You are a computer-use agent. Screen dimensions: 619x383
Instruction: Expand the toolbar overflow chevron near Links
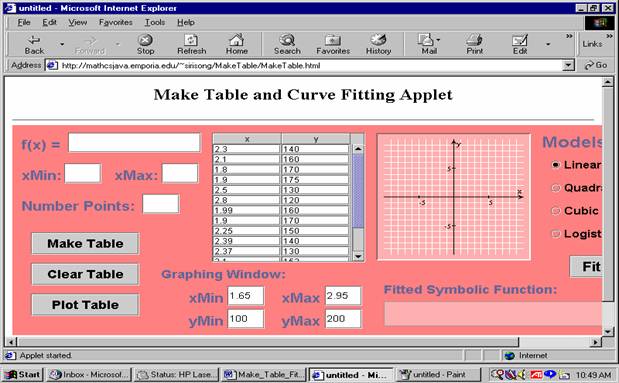click(x=569, y=36)
